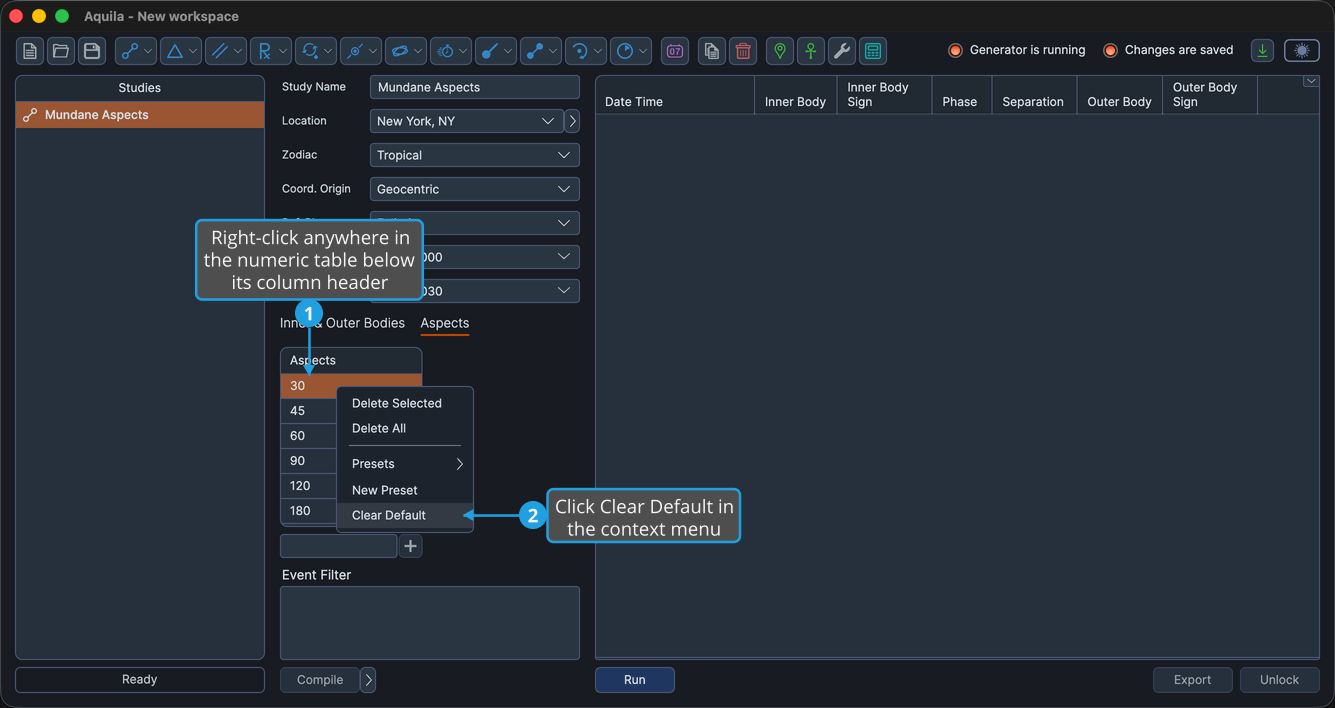Open a workspace with the folder icon
This screenshot has width=1335, height=708.
[61, 51]
